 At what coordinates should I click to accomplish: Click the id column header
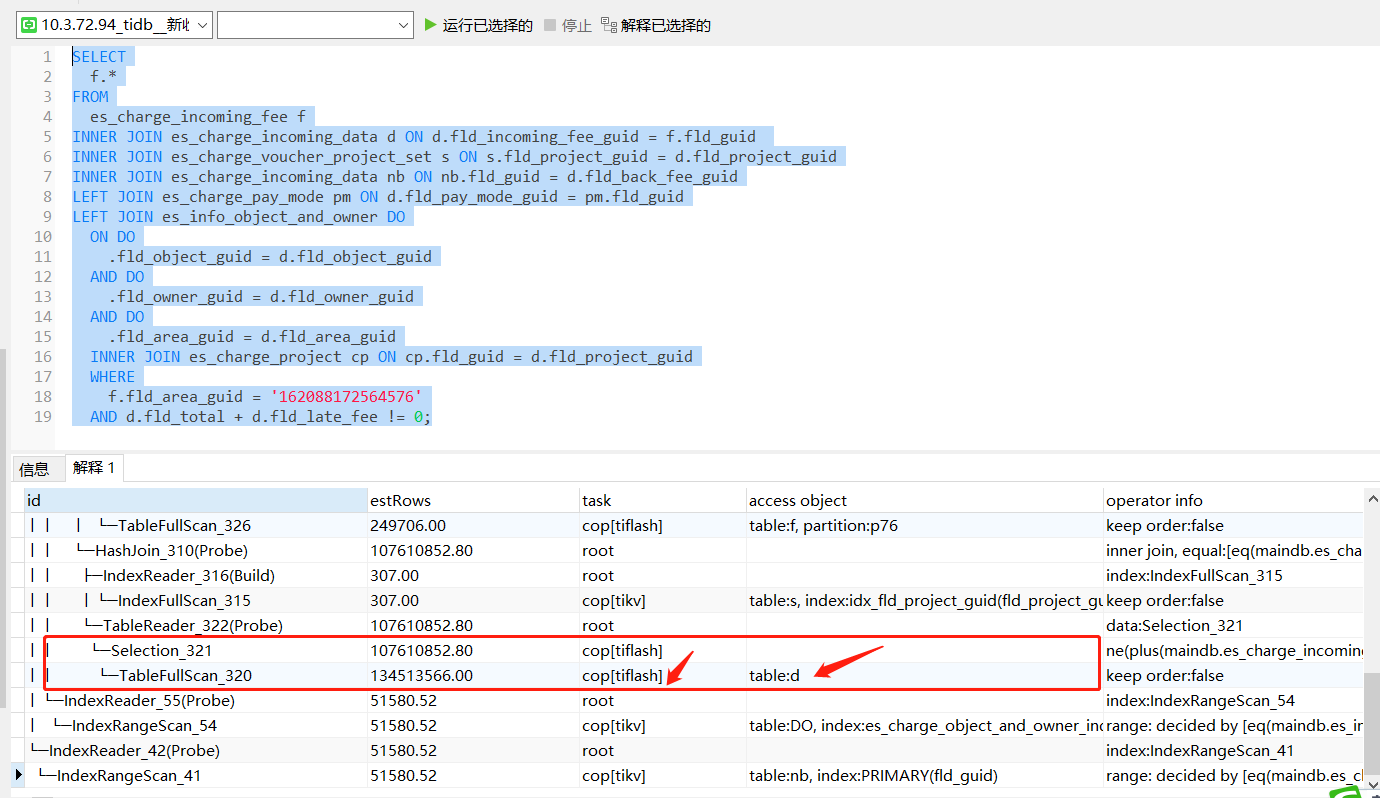[x=196, y=500]
